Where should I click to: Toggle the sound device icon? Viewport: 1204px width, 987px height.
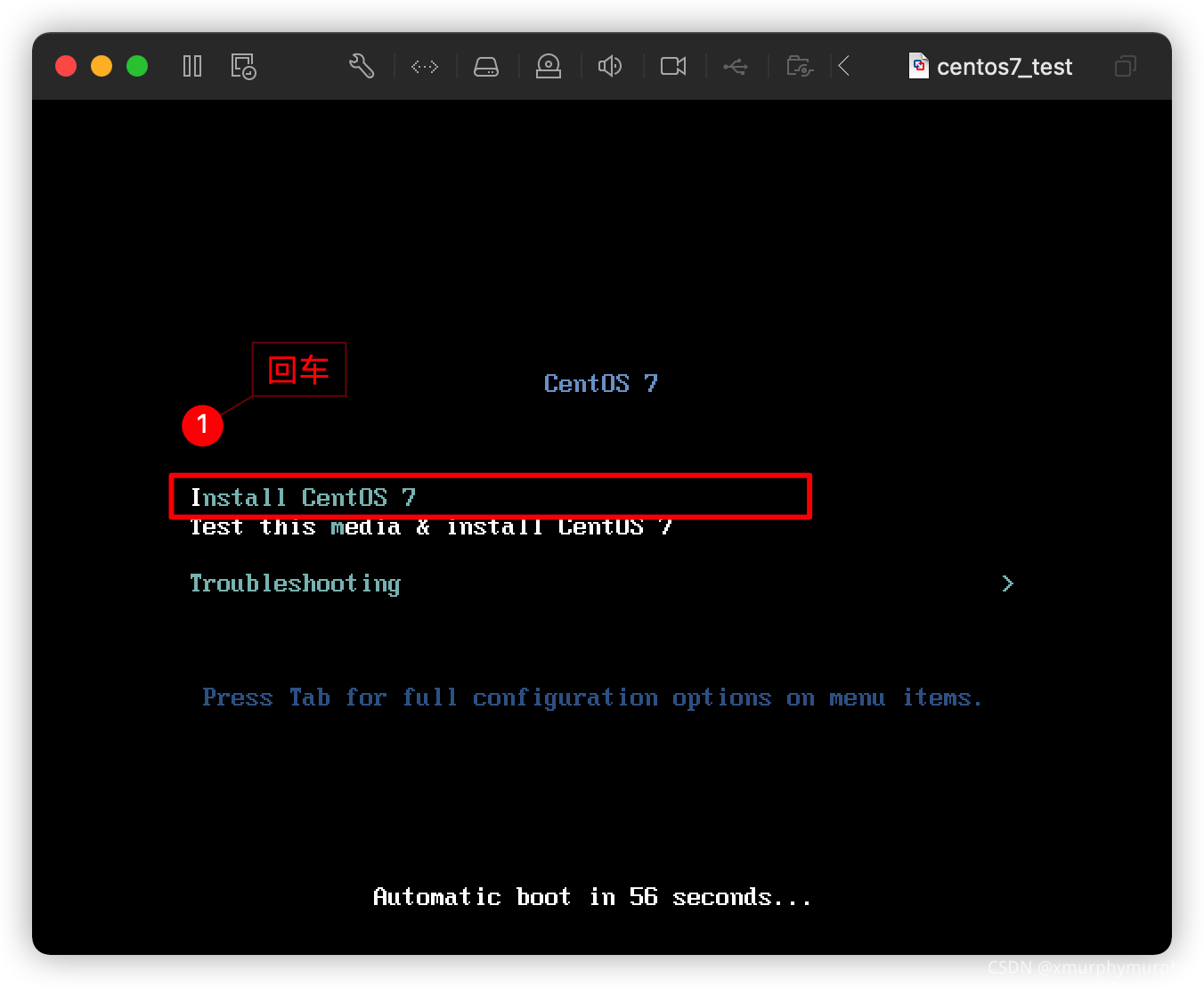[x=610, y=66]
